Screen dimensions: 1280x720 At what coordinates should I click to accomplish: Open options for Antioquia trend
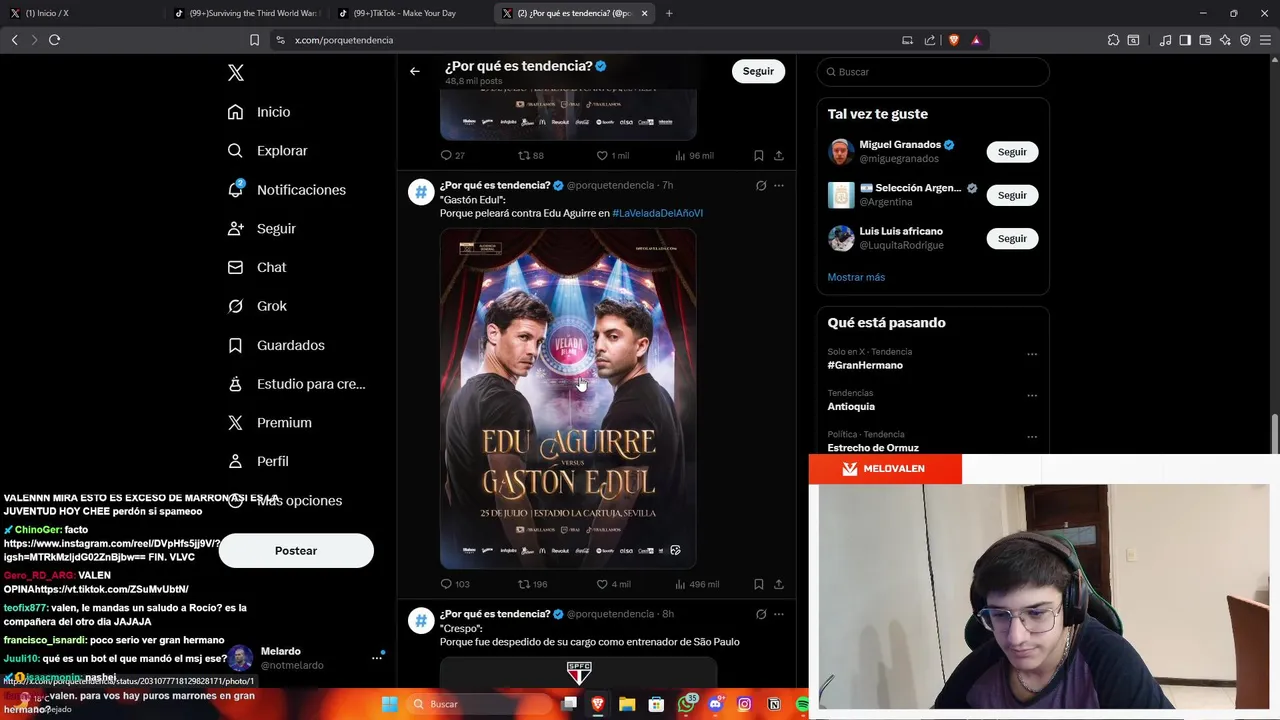coord(1032,396)
